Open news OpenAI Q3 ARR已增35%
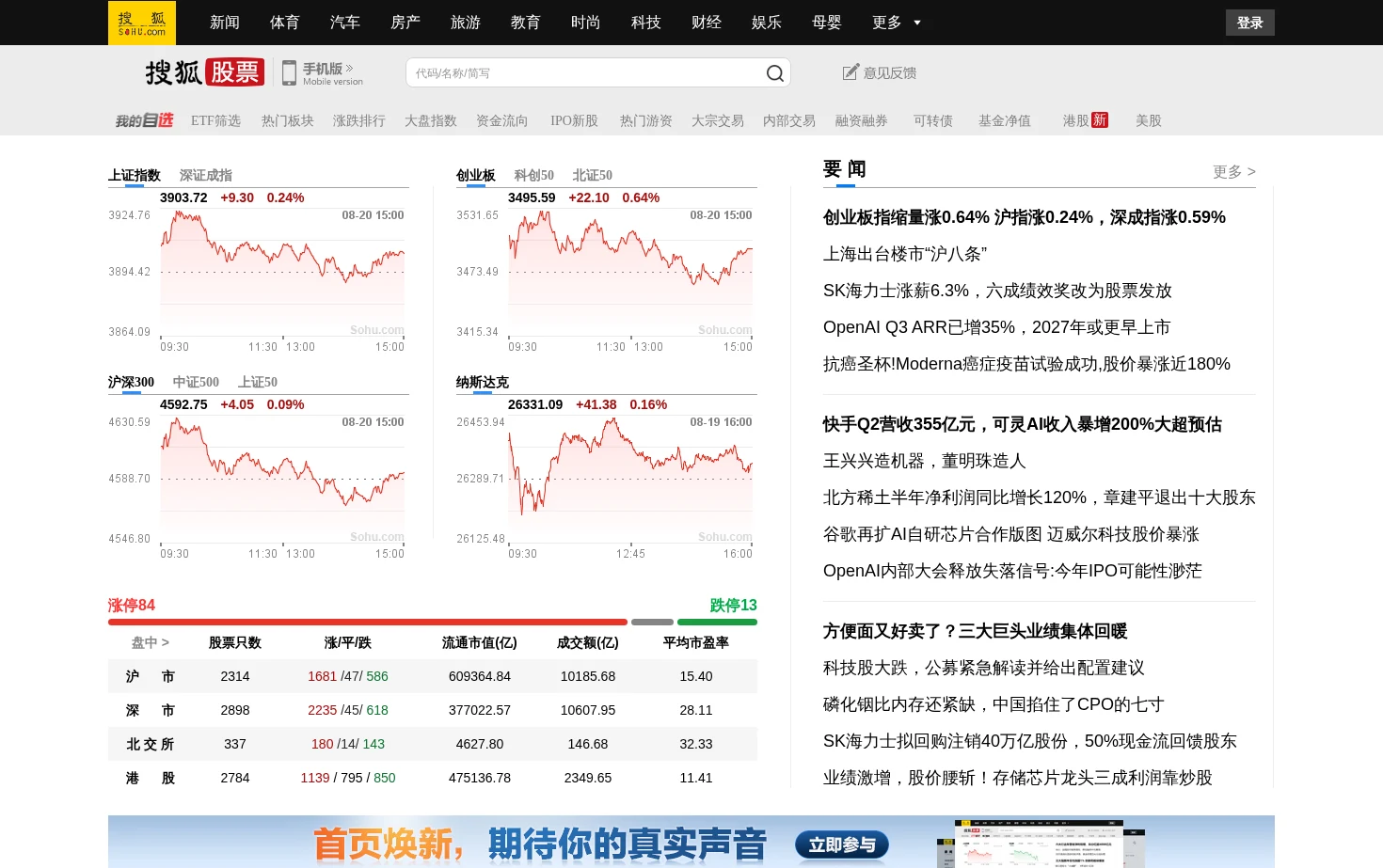The height and width of the screenshot is (868, 1383). pos(996,327)
